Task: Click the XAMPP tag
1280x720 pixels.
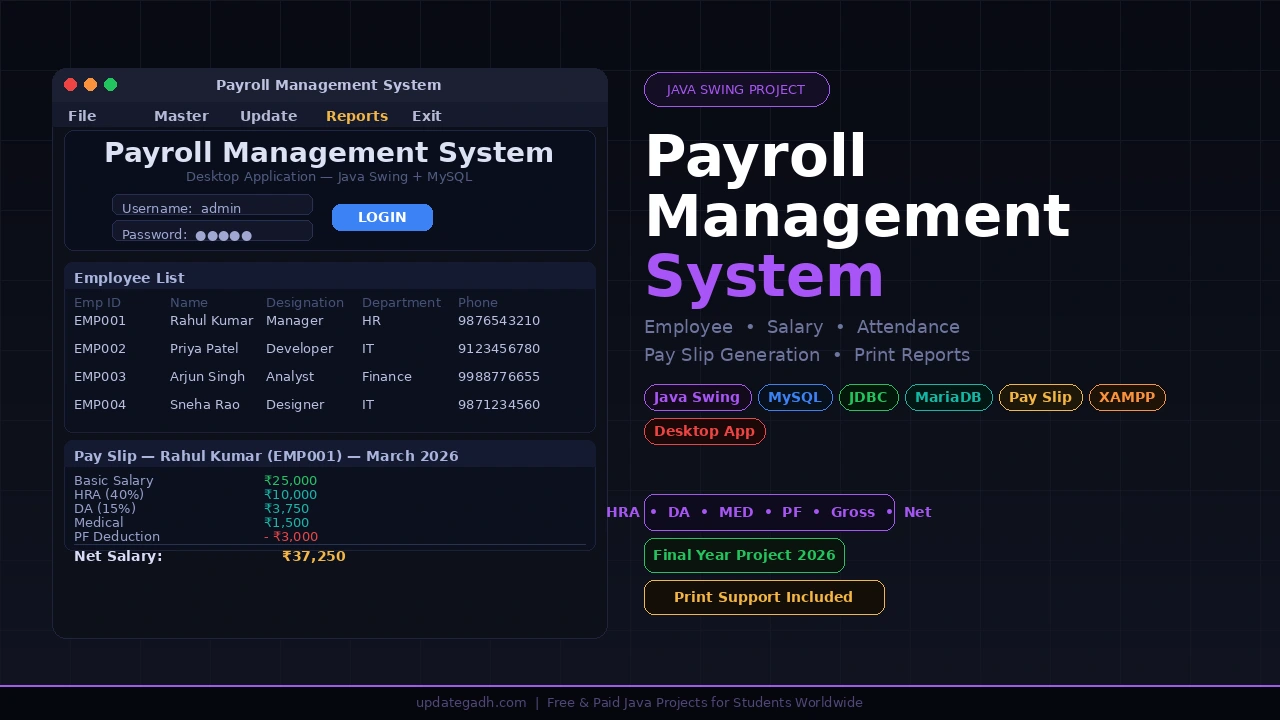Action: click(1127, 397)
